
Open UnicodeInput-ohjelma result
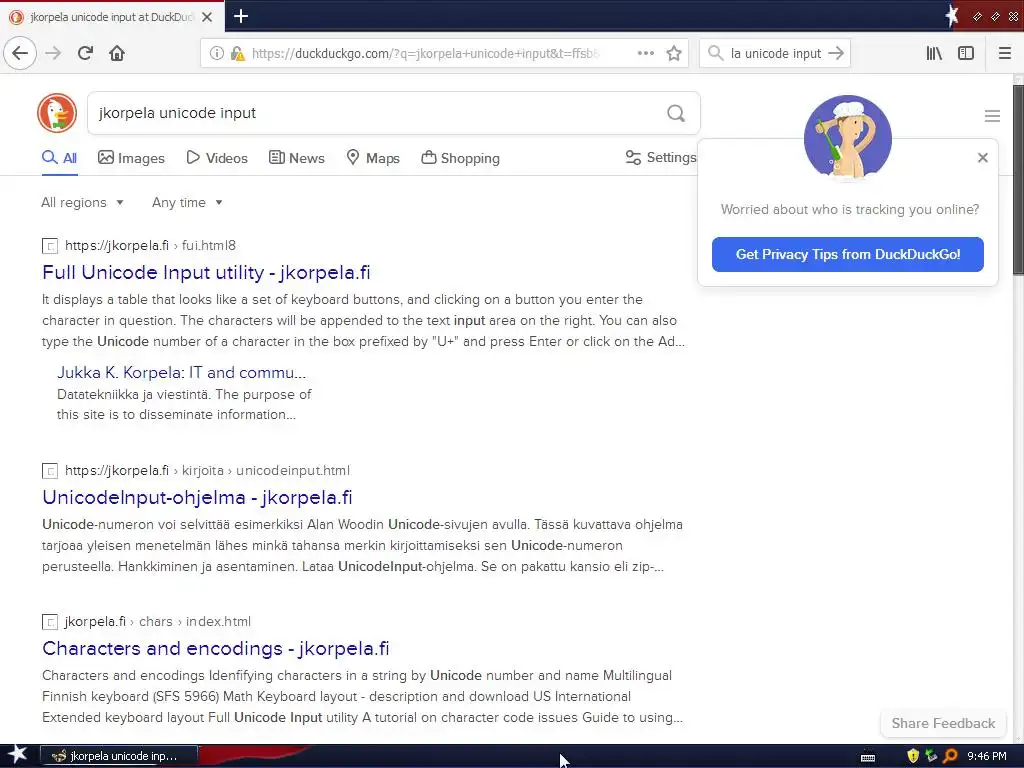tap(197, 498)
